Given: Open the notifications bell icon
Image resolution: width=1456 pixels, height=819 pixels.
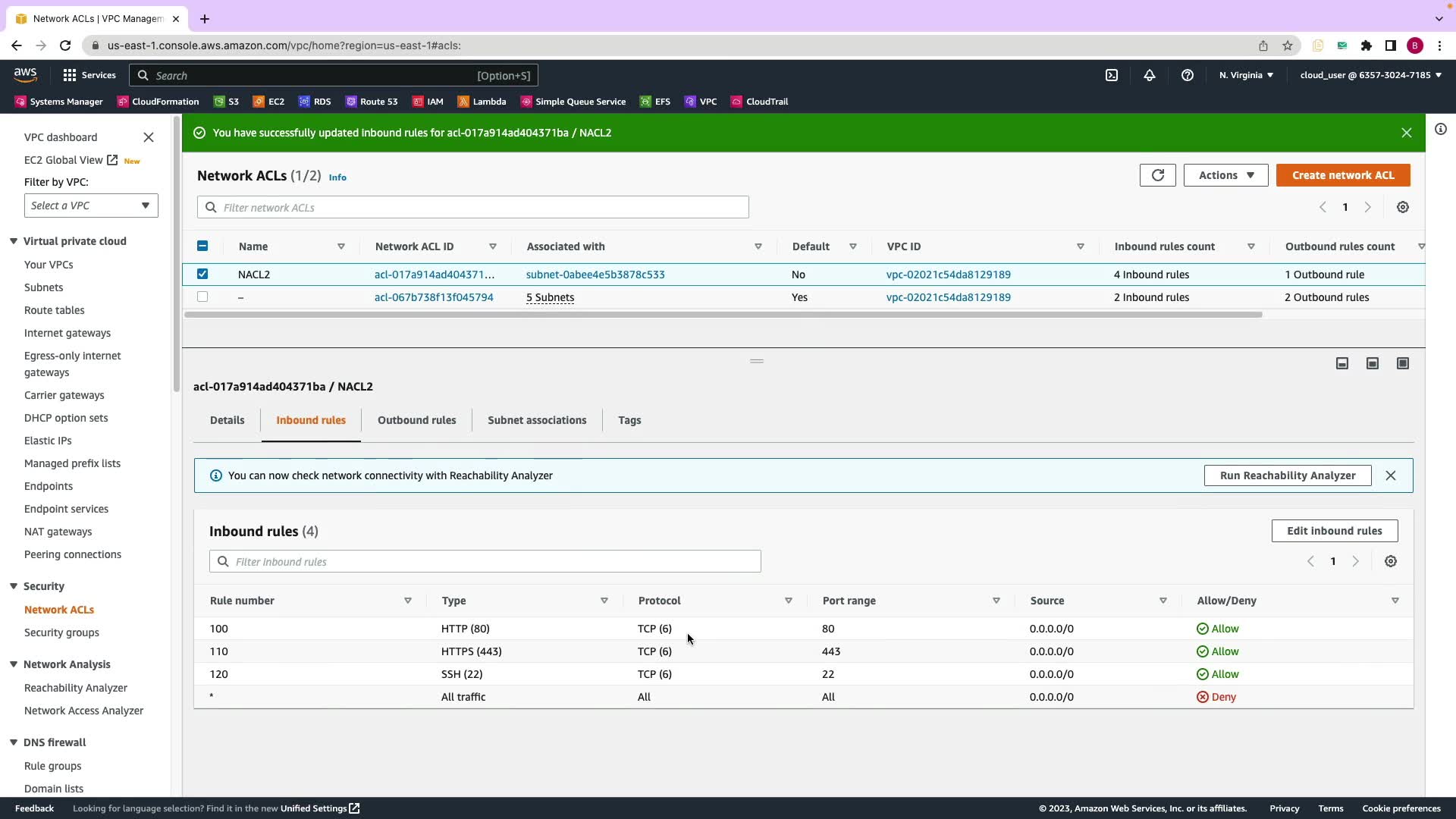Looking at the screenshot, I should (x=1150, y=75).
